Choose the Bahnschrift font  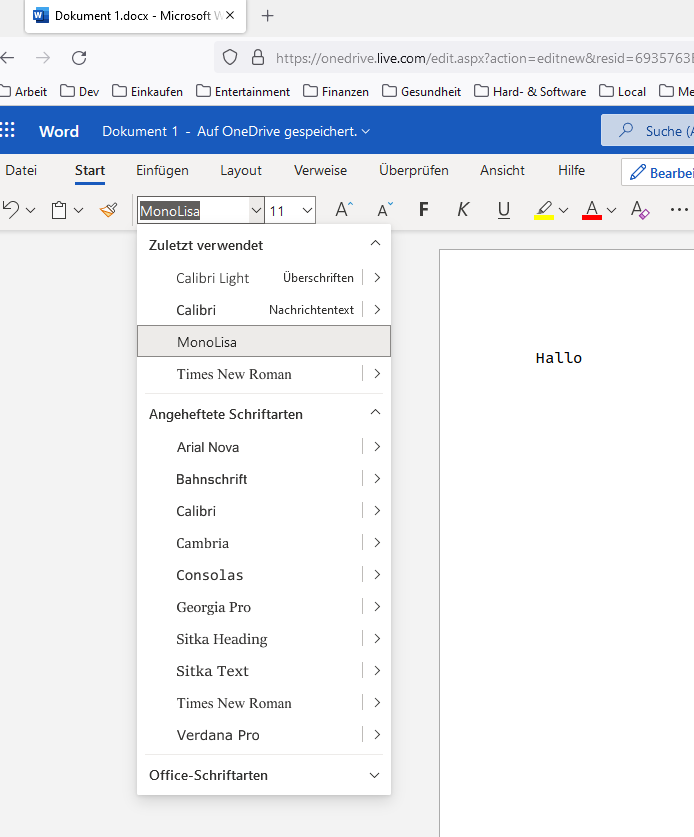[x=250, y=479]
